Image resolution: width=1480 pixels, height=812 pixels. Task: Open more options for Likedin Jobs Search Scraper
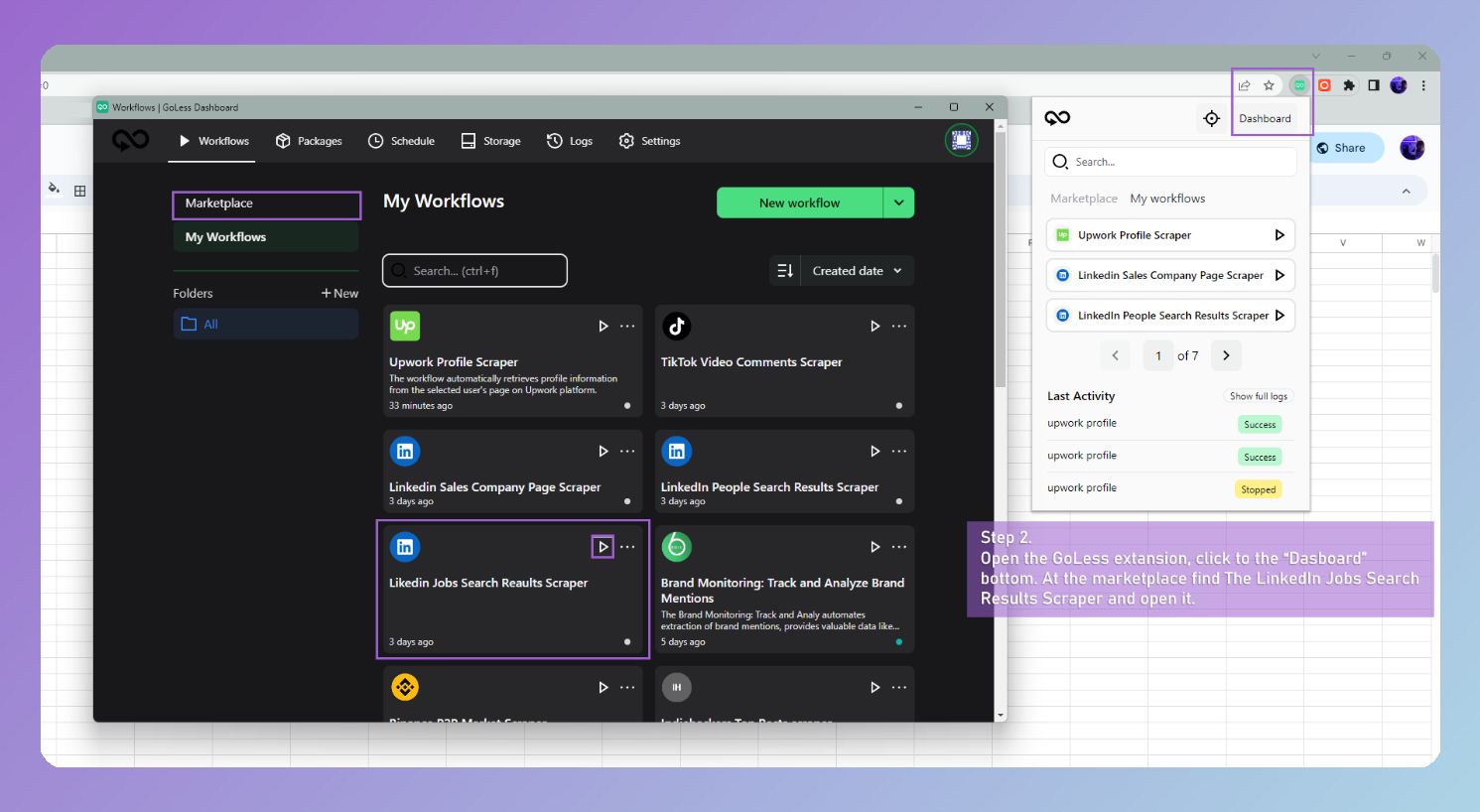[x=627, y=547]
